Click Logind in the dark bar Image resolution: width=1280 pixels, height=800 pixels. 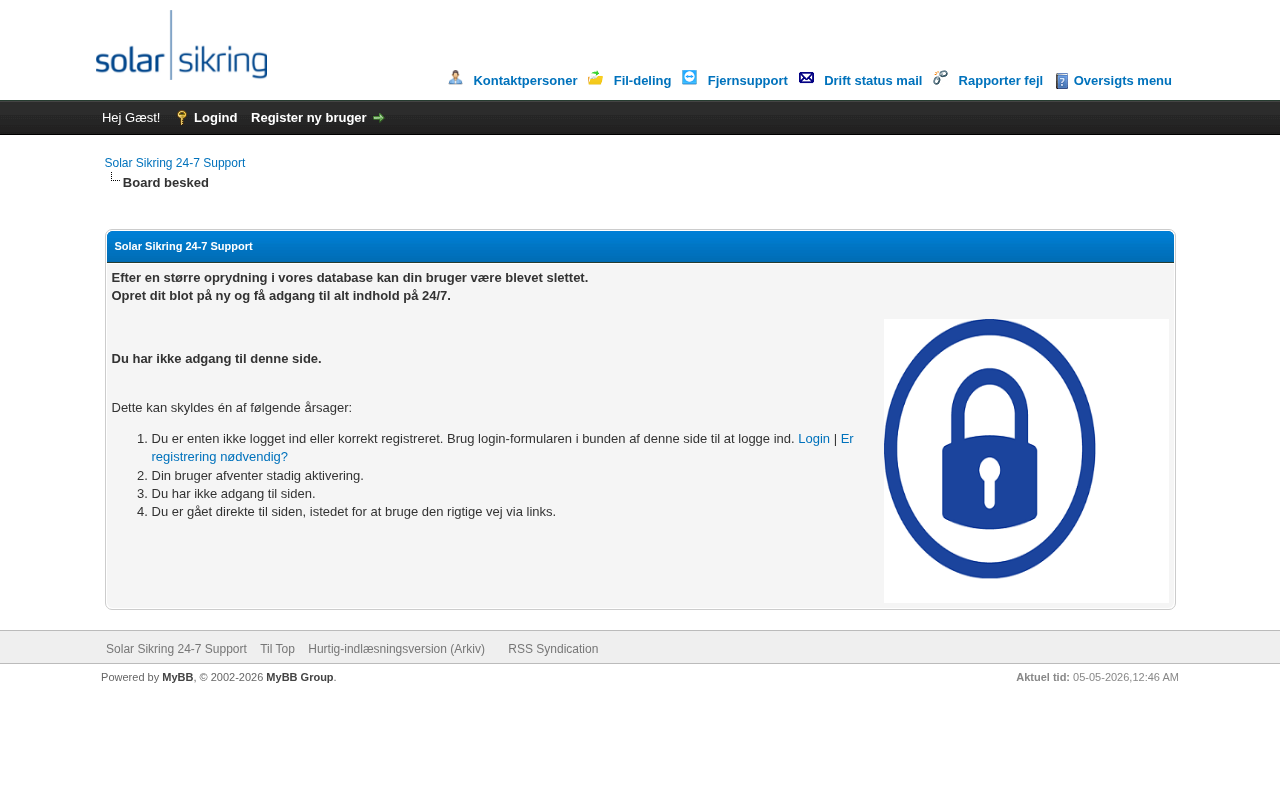coord(215,118)
